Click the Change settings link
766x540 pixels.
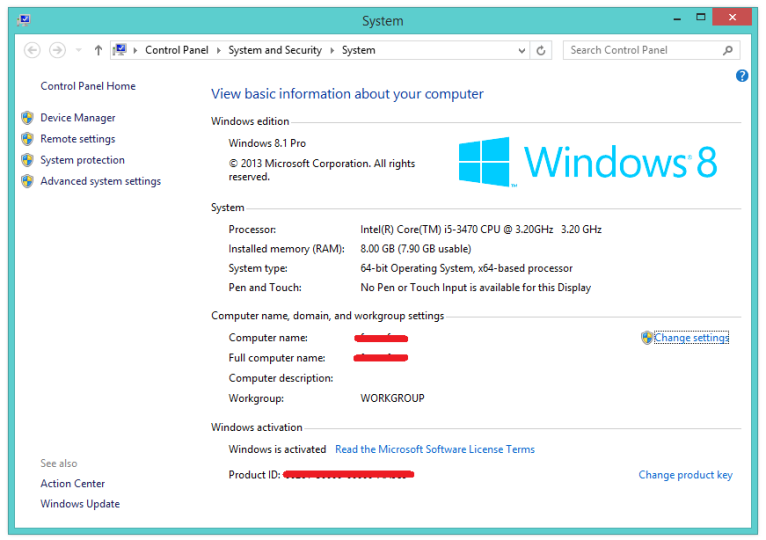click(691, 337)
